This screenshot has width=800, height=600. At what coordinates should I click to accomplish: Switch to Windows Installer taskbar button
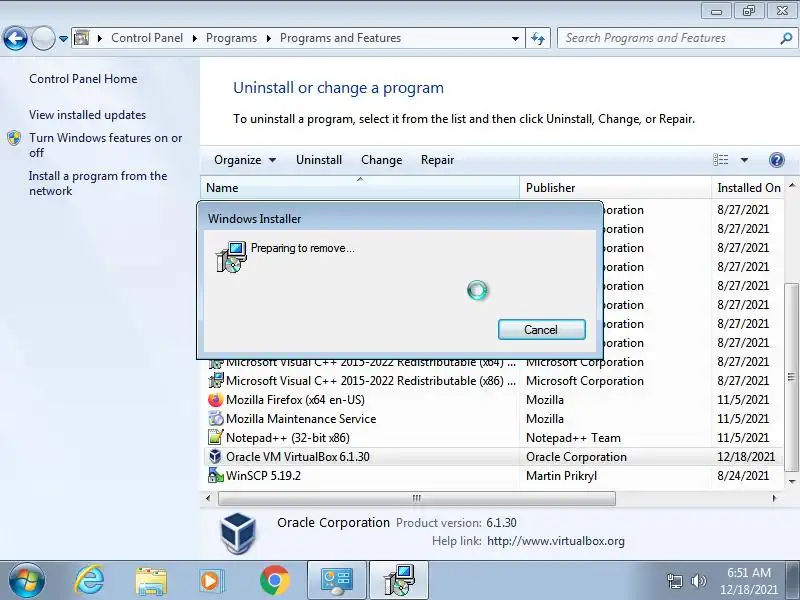click(399, 581)
